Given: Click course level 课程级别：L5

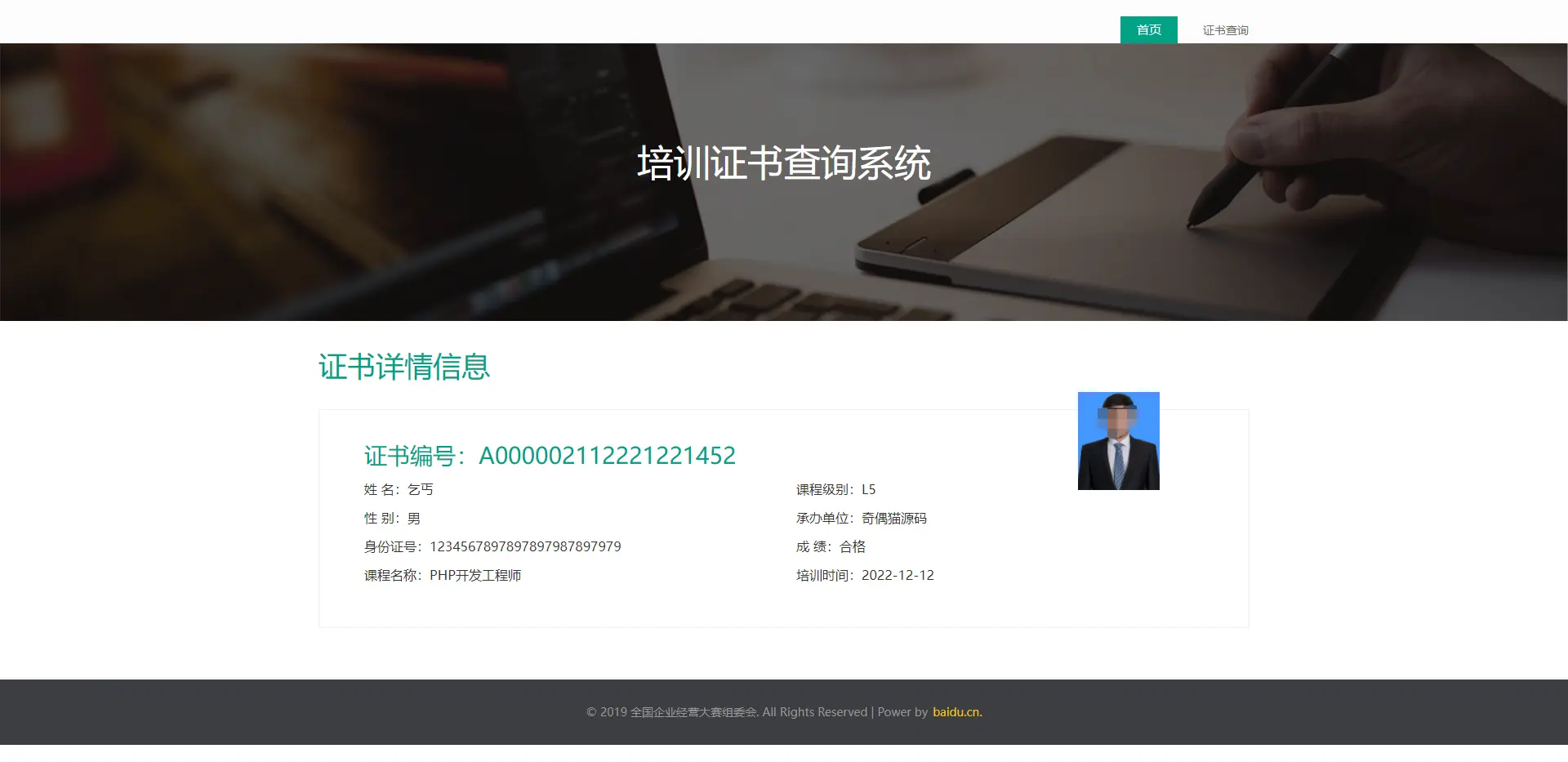Looking at the screenshot, I should (x=835, y=489).
